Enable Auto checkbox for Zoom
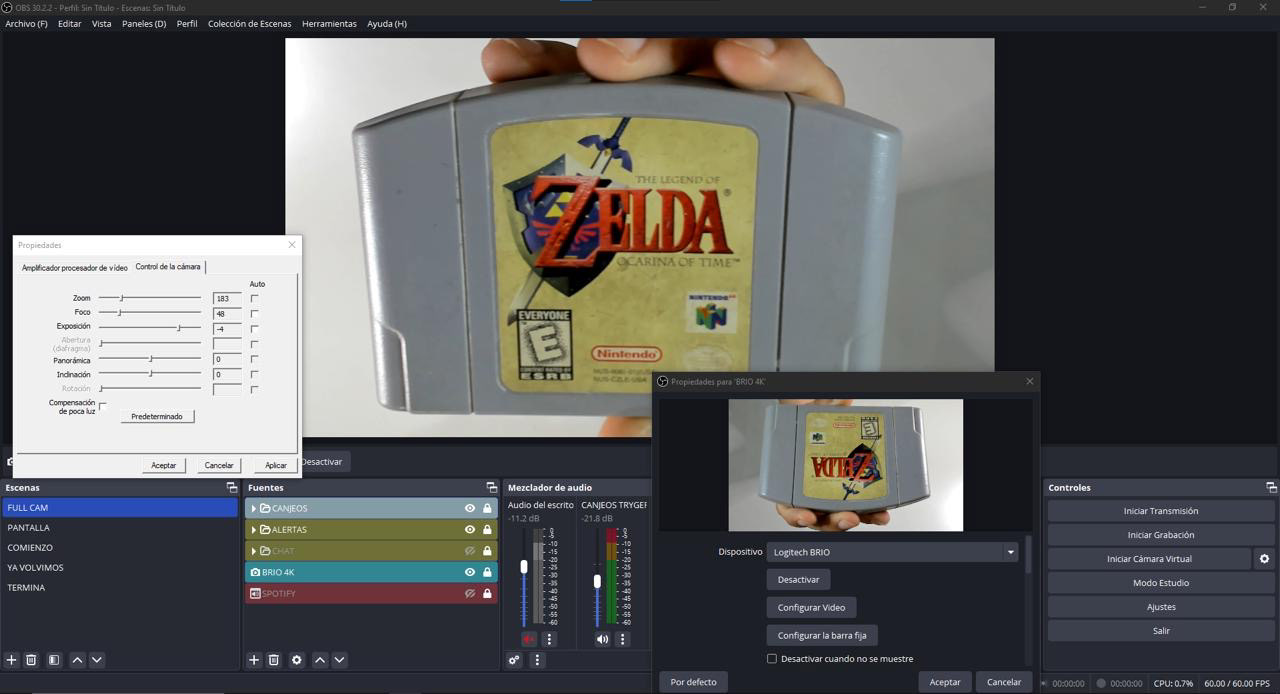 pos(254,298)
